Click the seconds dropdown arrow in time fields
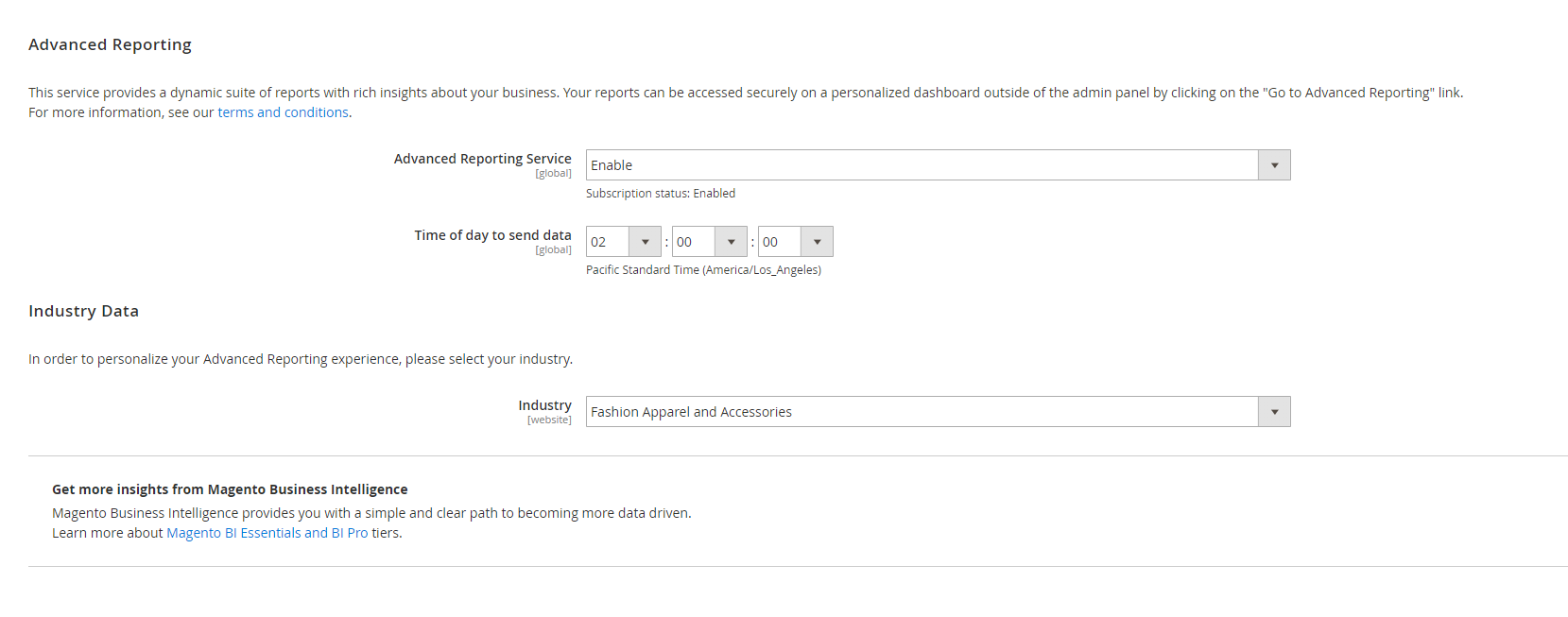This screenshot has height=617, width=1568. click(817, 241)
